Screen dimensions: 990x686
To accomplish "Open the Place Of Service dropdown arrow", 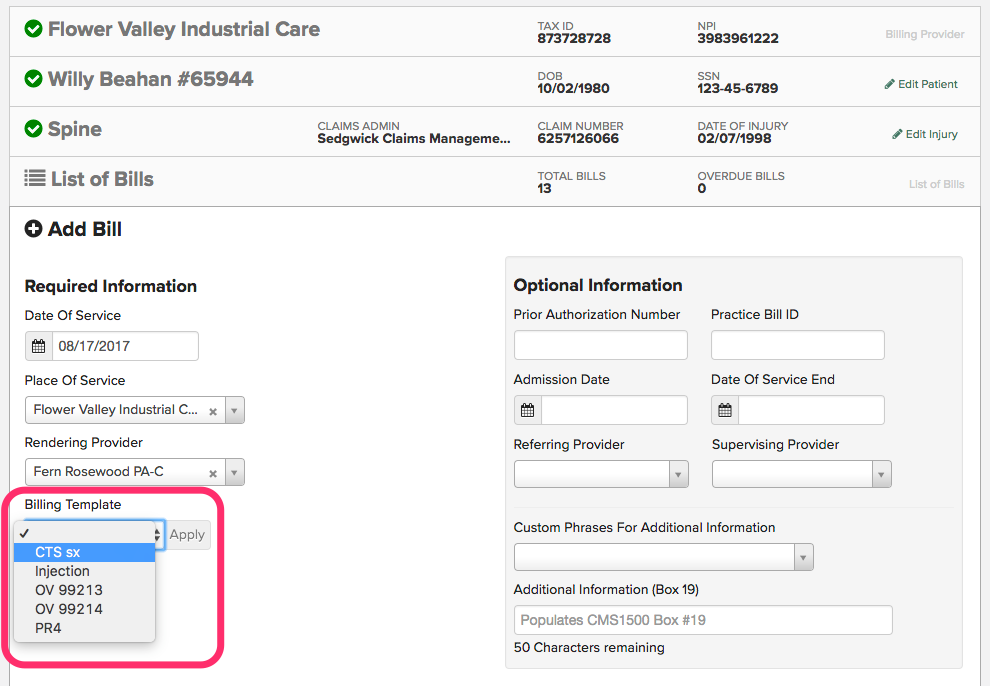I will 234,410.
